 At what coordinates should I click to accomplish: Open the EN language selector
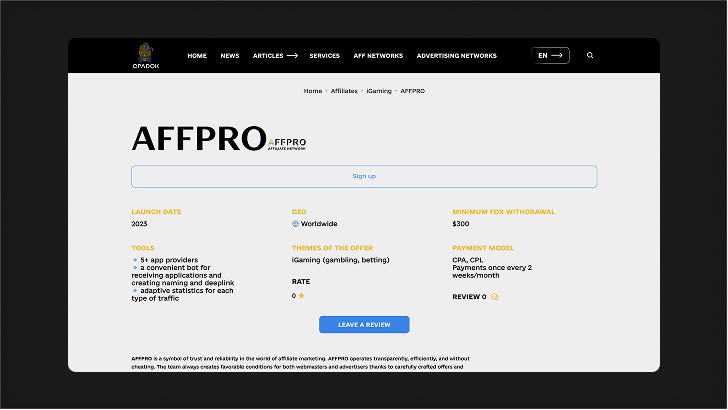550,55
